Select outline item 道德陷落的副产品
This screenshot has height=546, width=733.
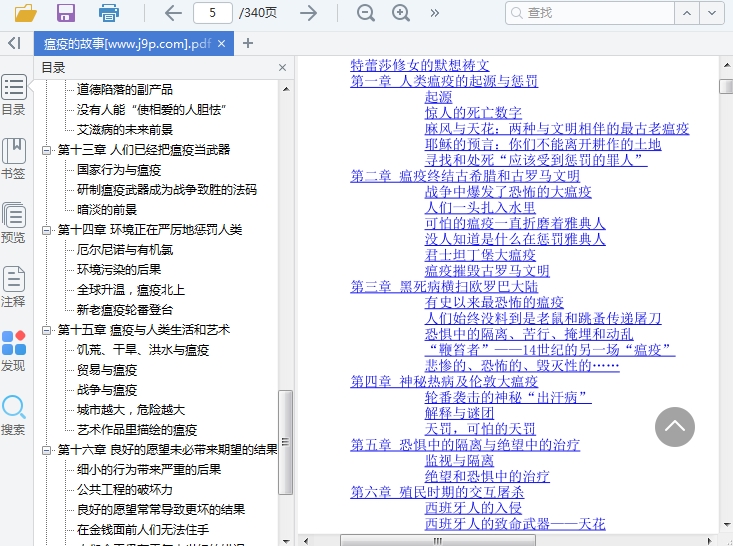[125, 89]
